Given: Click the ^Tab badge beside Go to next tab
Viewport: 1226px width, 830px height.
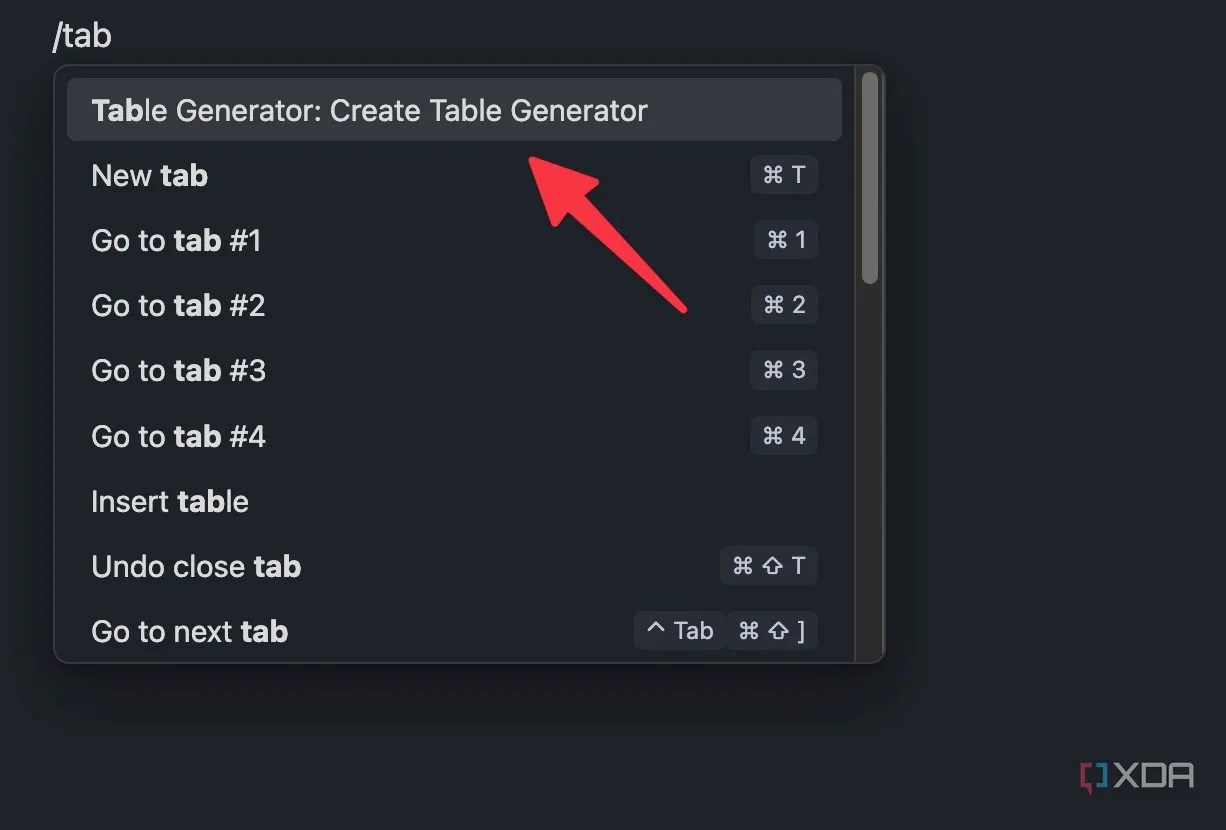Looking at the screenshot, I should (679, 630).
